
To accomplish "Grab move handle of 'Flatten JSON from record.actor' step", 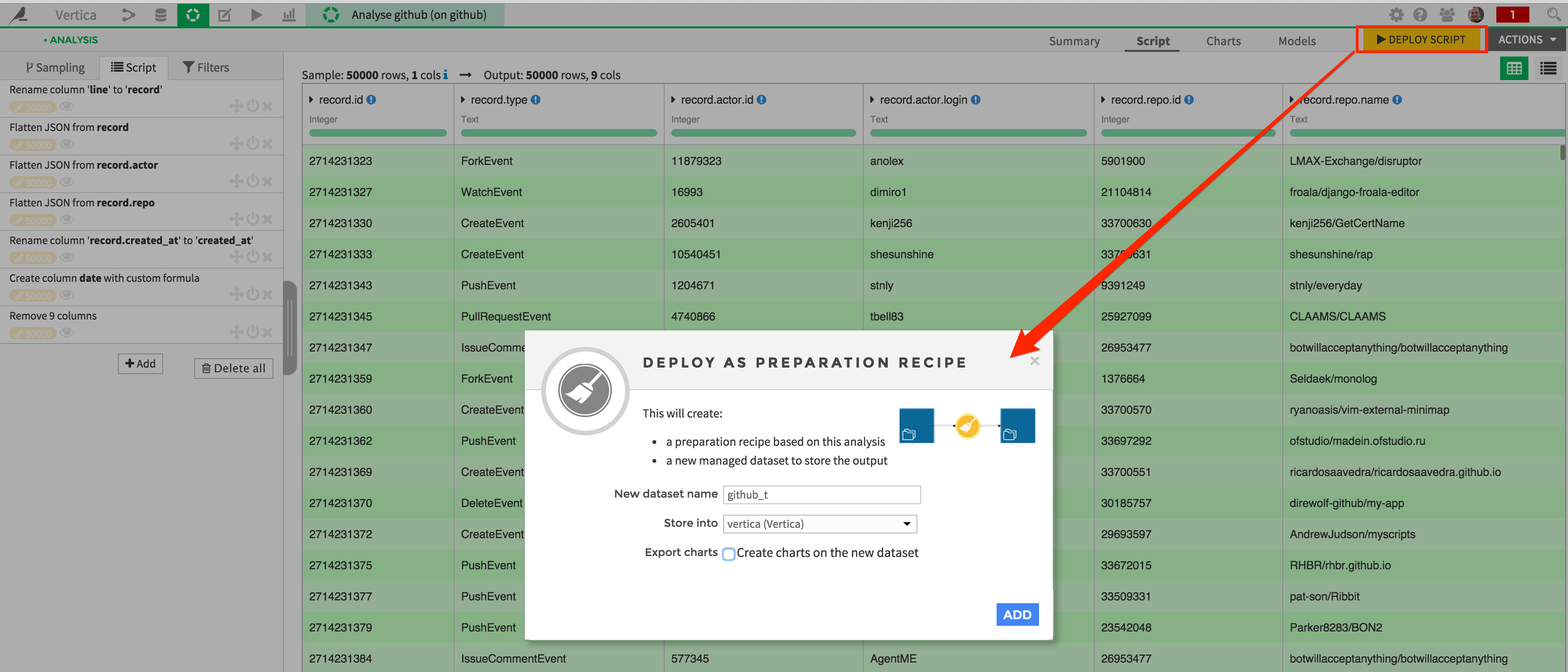I will coord(236,181).
